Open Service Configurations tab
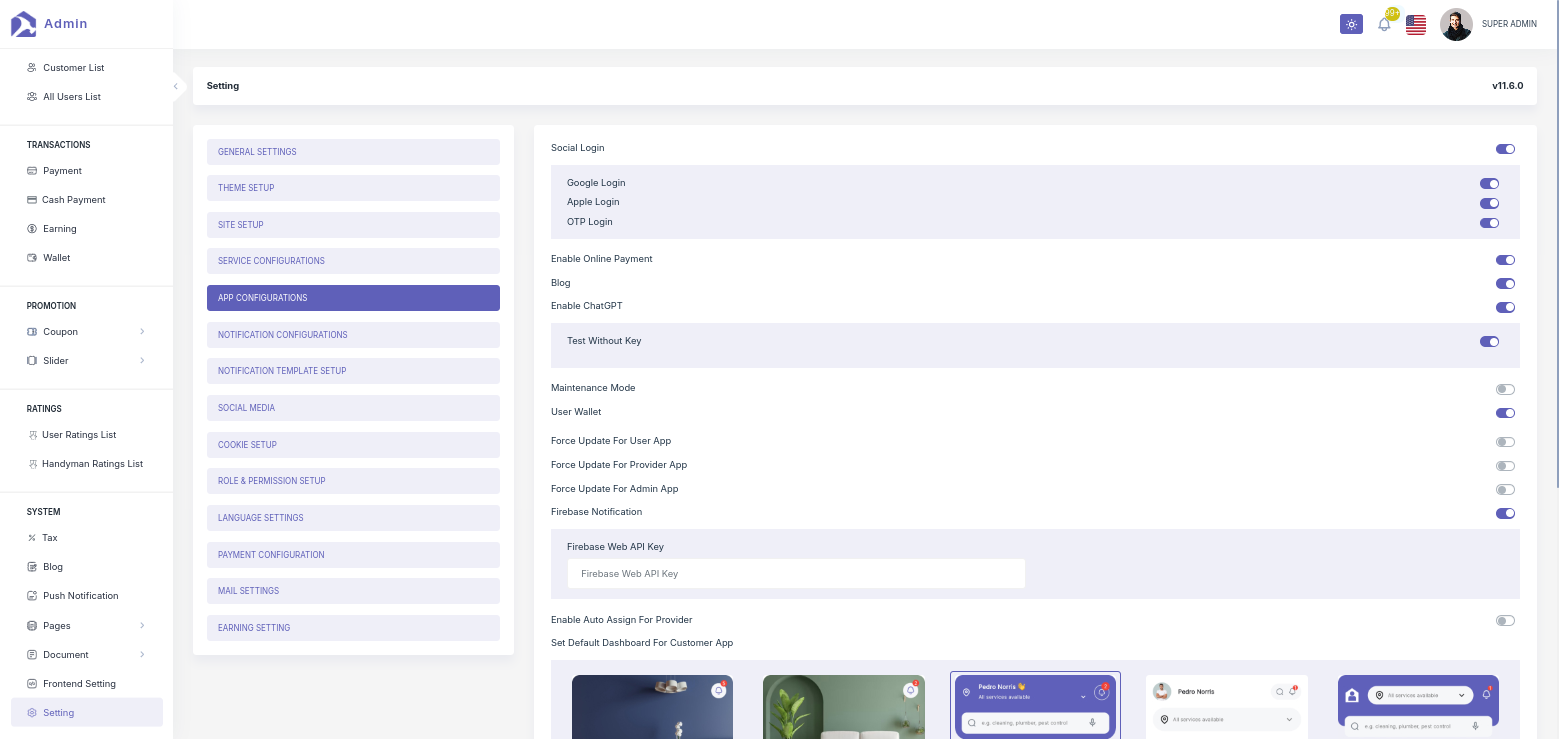This screenshot has width=1559, height=739. (x=353, y=261)
